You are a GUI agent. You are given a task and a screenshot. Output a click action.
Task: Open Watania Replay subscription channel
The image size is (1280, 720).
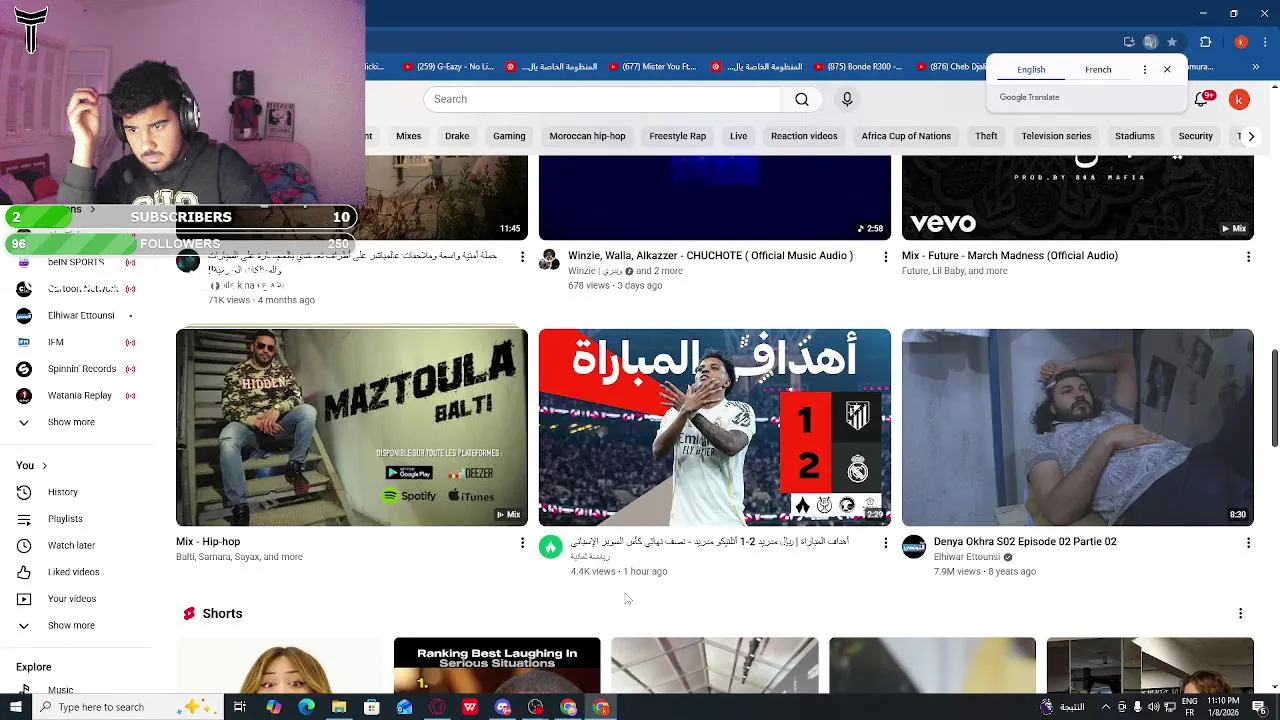click(75, 395)
